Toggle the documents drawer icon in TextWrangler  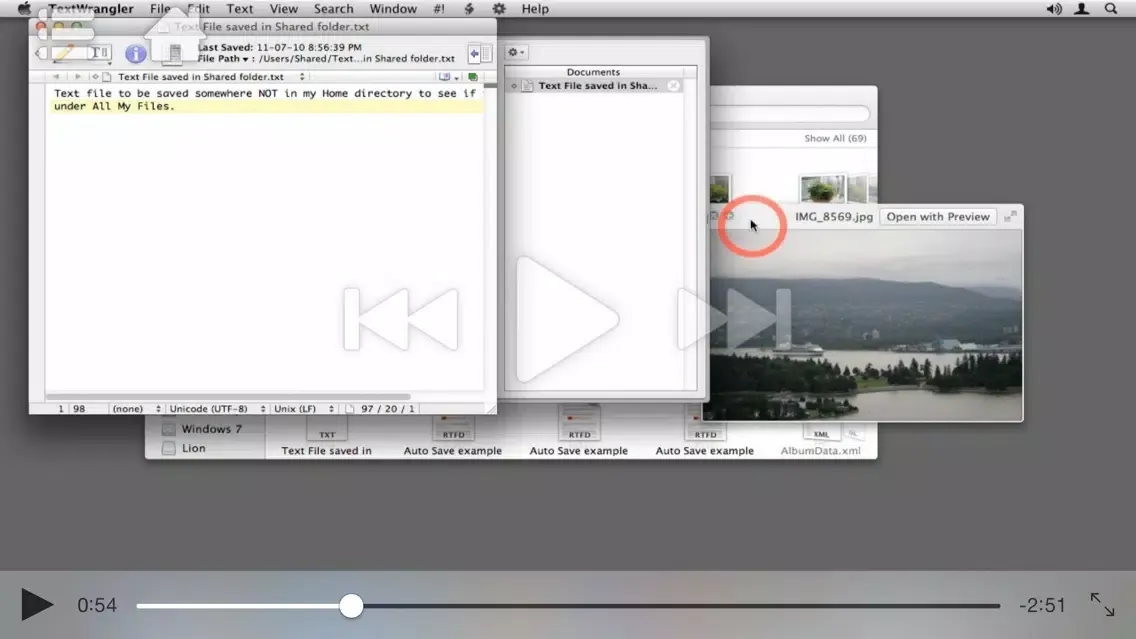click(480, 54)
